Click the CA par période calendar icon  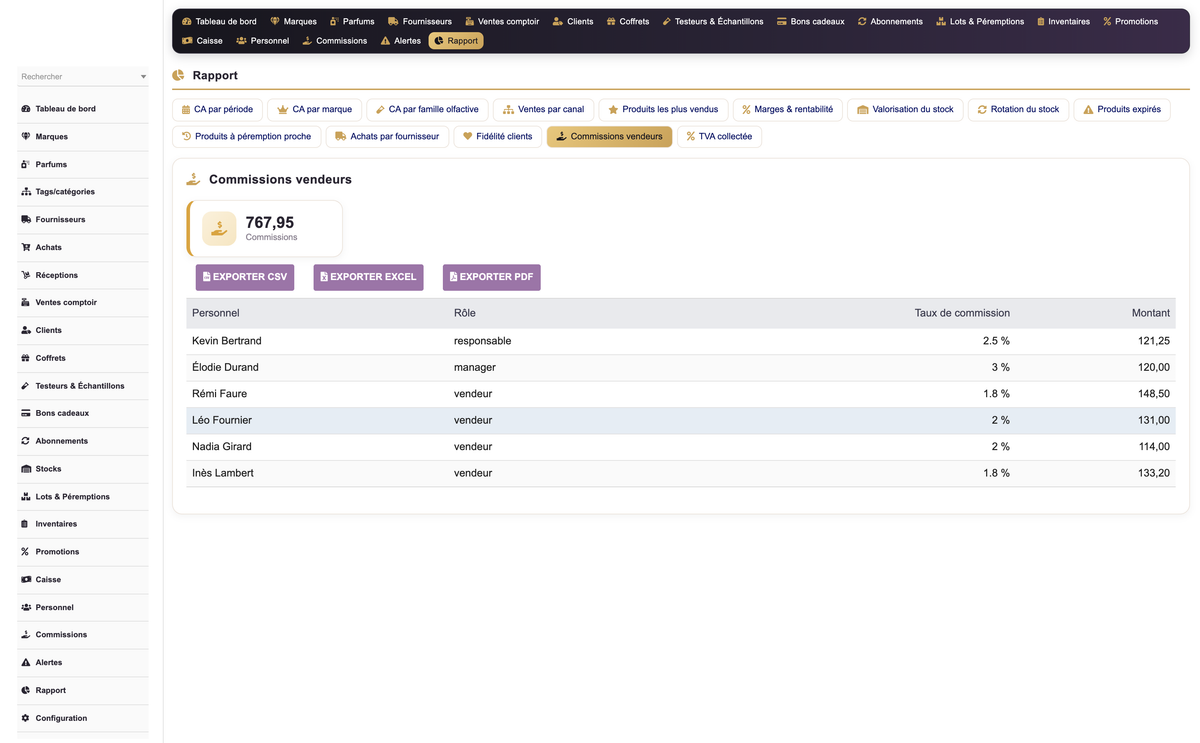coord(185,109)
